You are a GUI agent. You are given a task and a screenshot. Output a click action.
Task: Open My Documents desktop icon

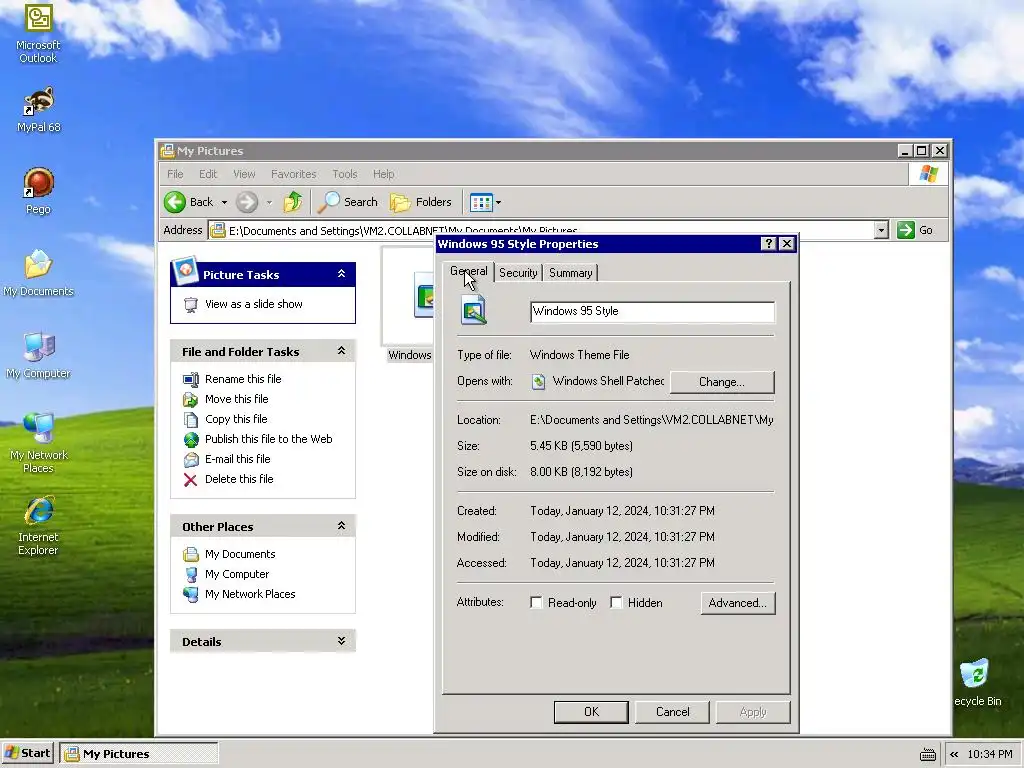pyautogui.click(x=38, y=273)
